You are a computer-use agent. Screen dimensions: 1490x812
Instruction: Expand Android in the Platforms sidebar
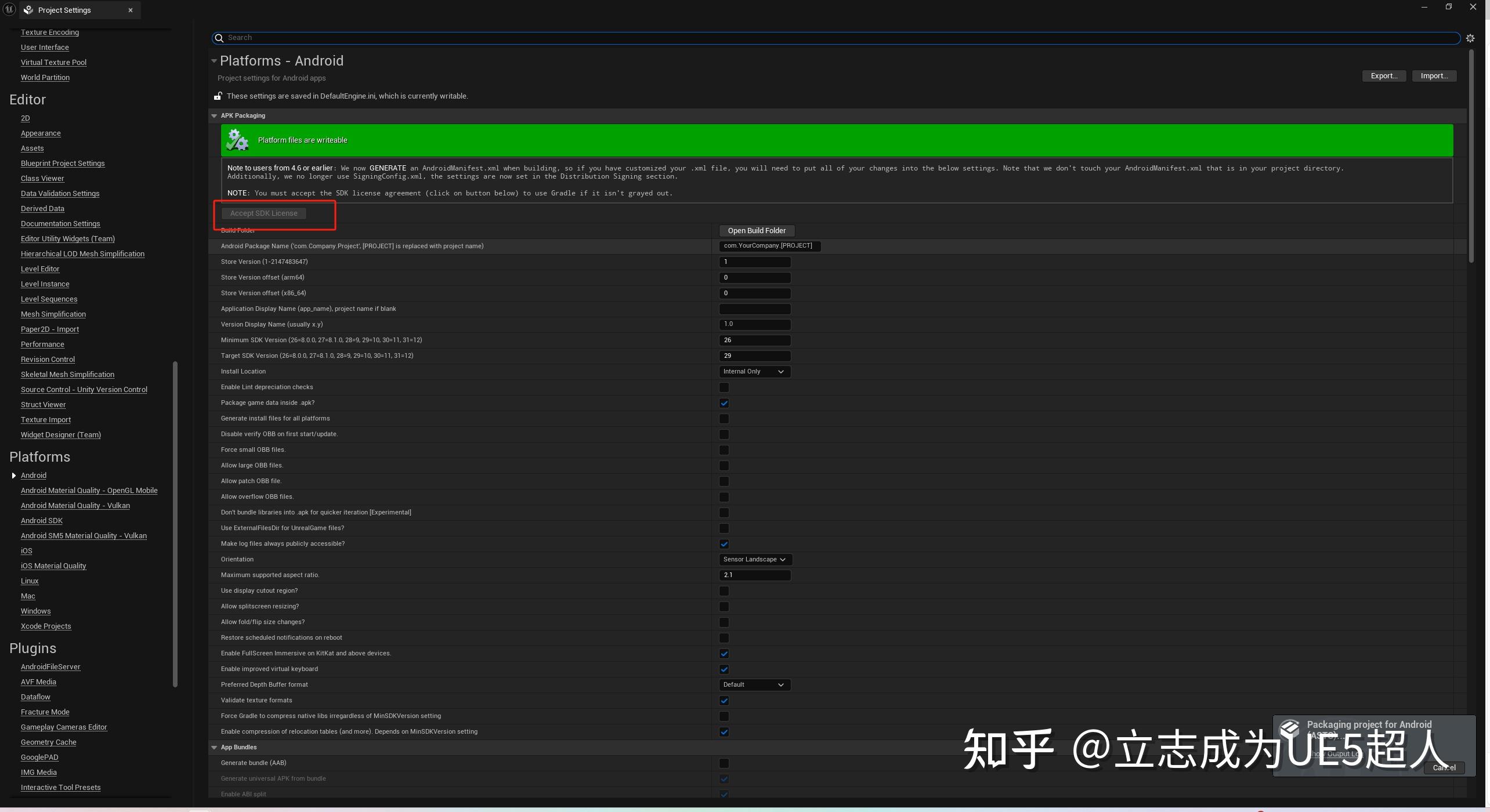coord(13,475)
